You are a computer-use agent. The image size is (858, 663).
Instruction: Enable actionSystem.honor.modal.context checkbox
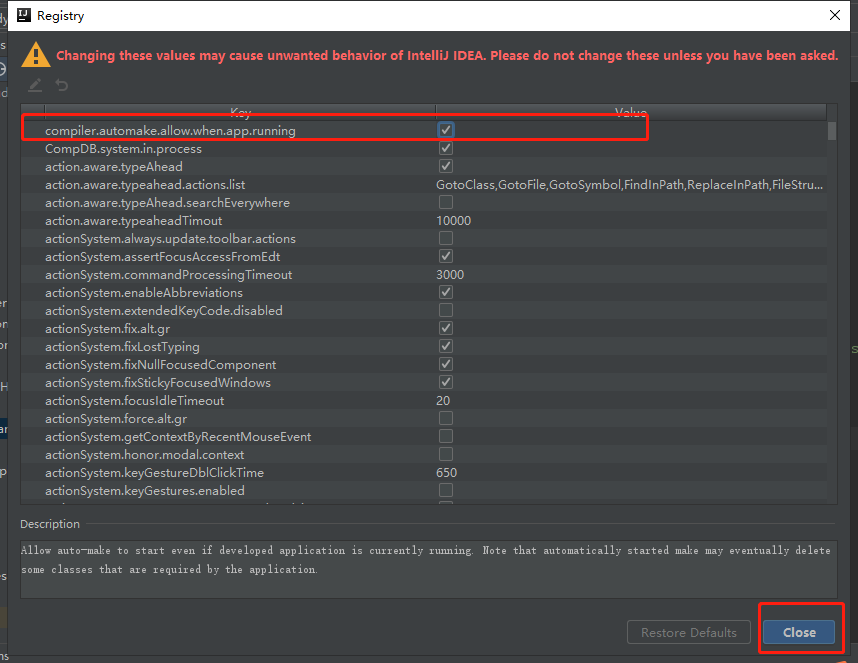(x=446, y=455)
